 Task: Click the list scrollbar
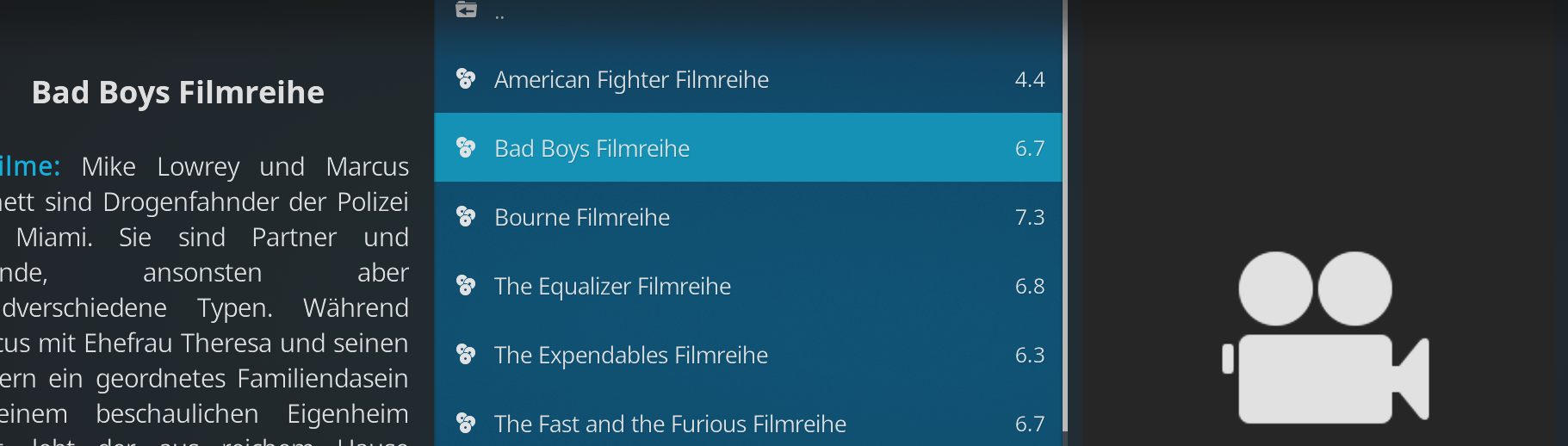[1065, 215]
